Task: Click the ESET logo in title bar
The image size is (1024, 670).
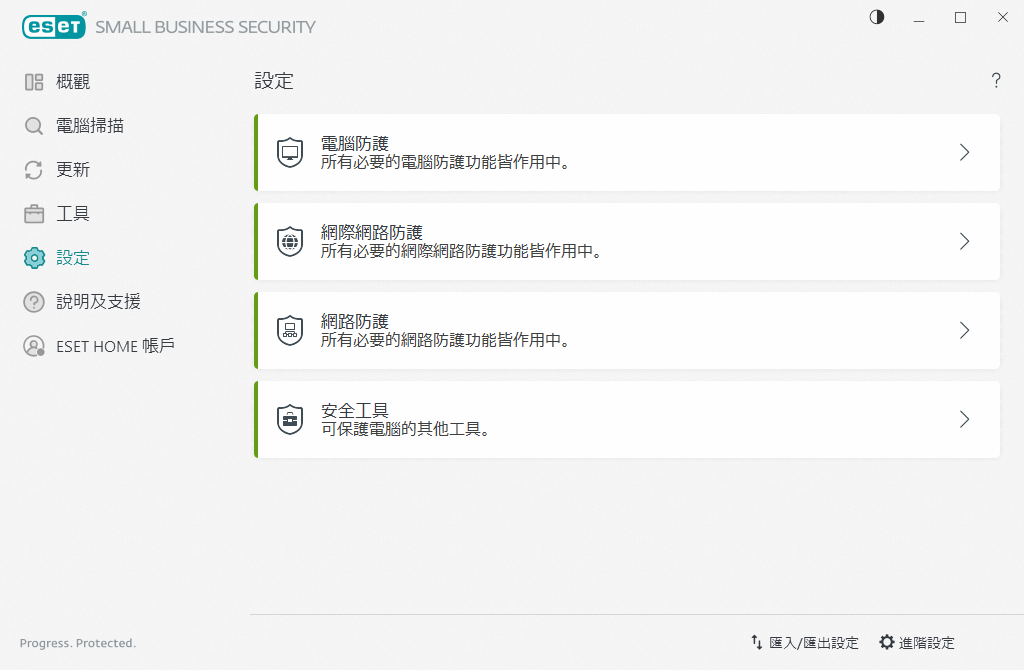Action: point(53,27)
